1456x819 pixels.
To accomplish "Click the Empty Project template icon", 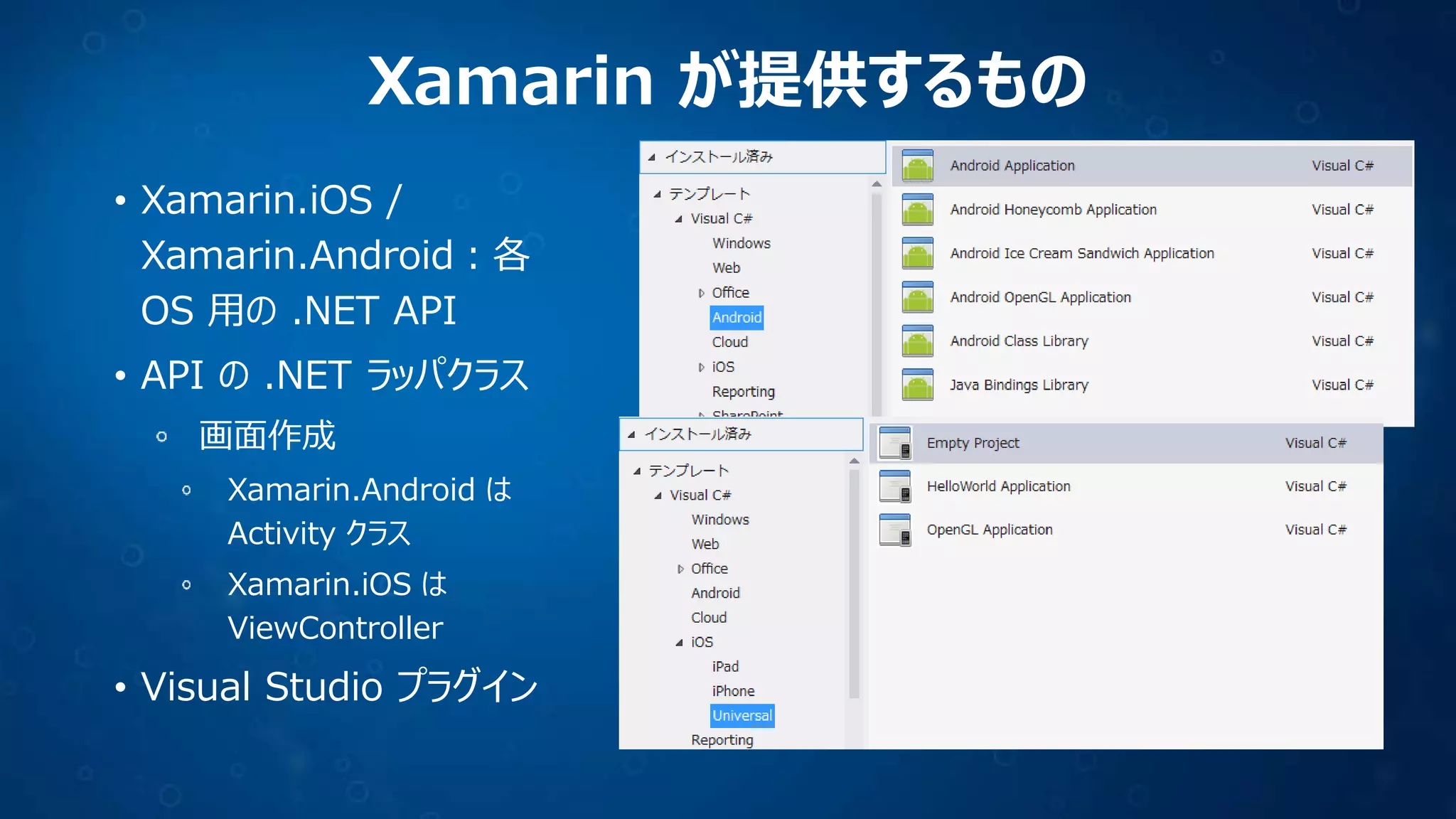I will (895, 443).
